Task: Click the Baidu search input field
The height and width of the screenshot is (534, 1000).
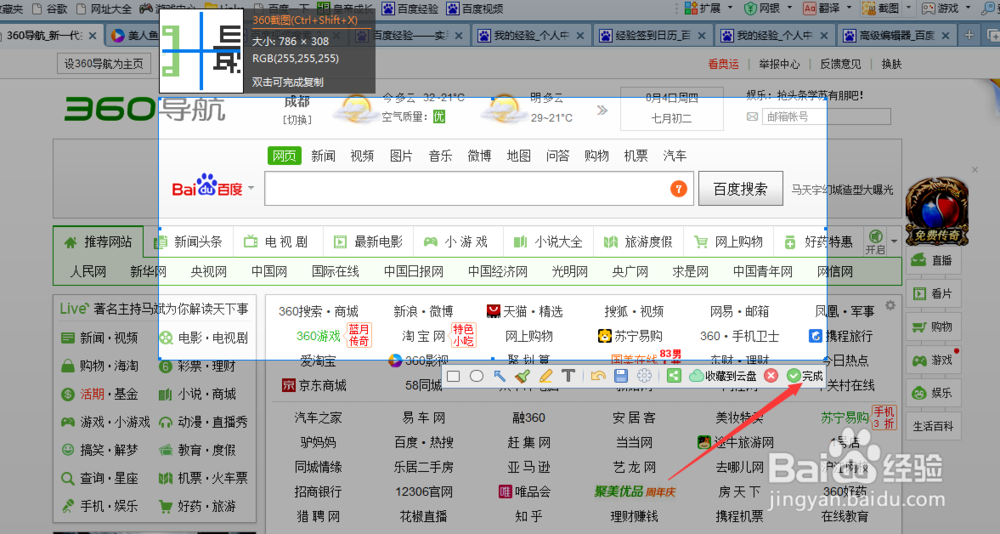Action: (x=478, y=189)
